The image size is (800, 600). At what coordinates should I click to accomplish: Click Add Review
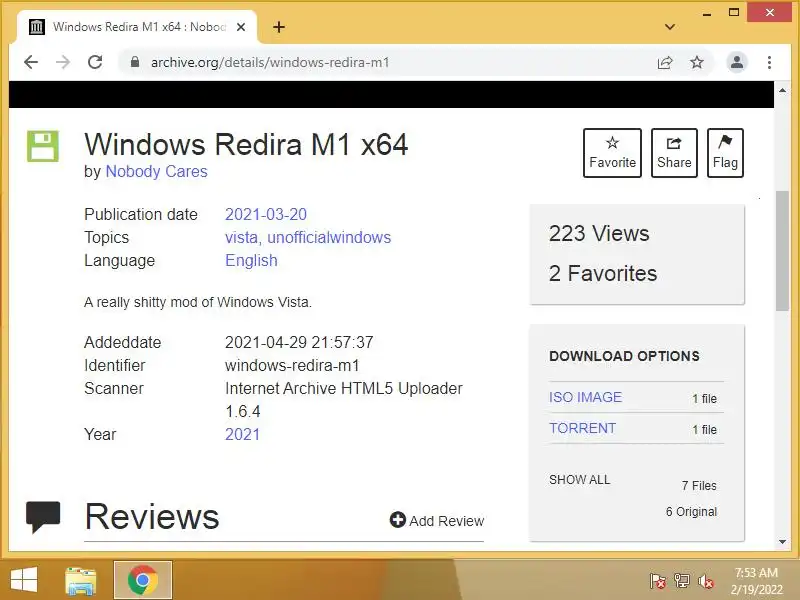point(437,520)
